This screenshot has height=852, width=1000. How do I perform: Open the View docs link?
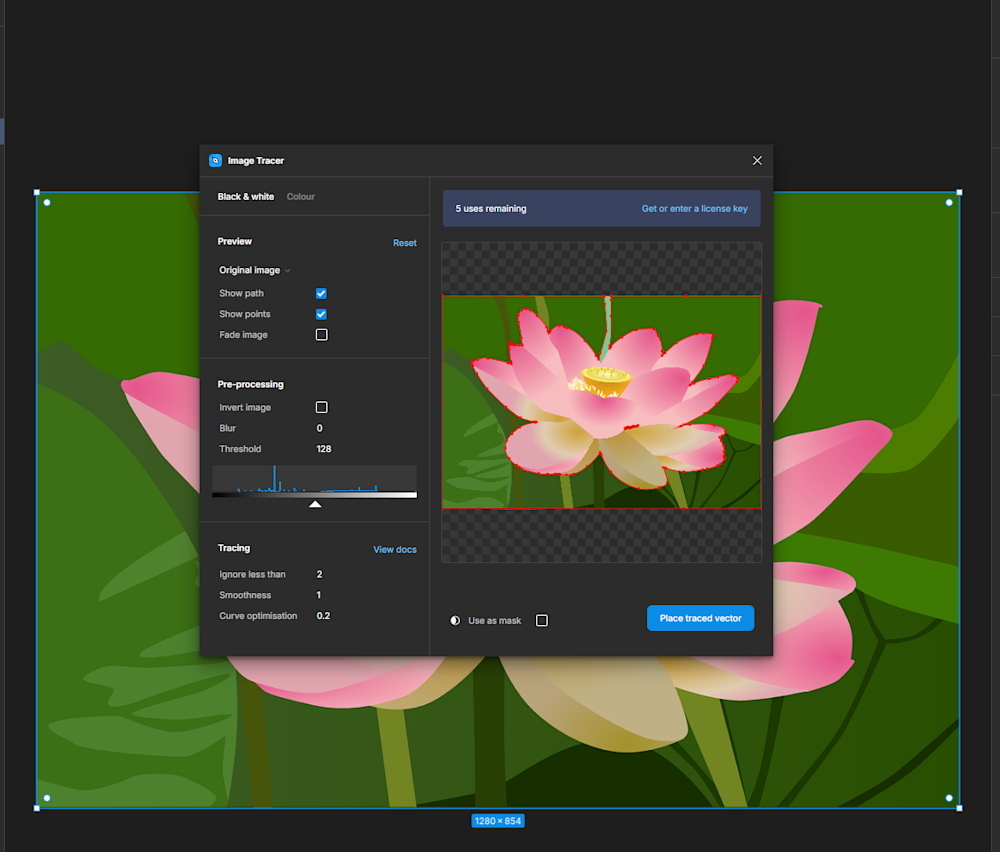click(395, 550)
